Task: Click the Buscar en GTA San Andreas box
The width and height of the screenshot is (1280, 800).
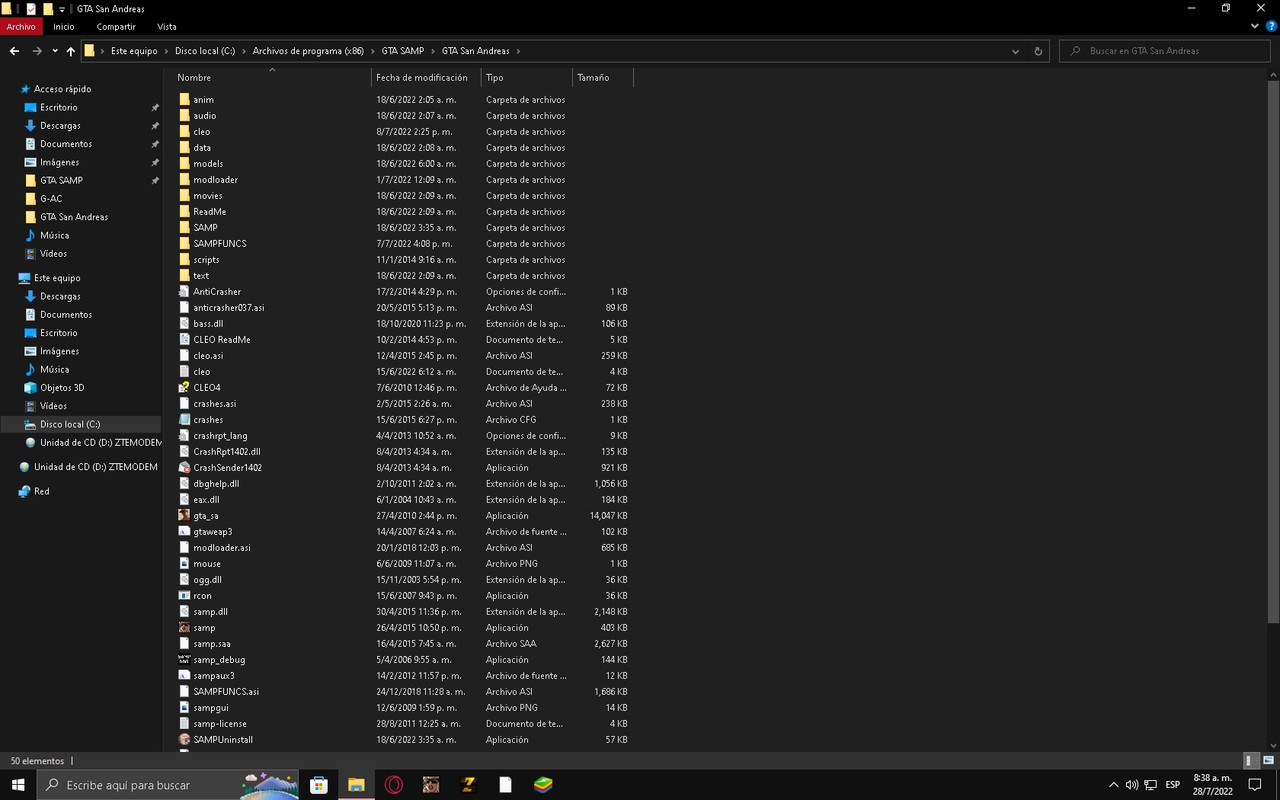Action: pos(1166,51)
